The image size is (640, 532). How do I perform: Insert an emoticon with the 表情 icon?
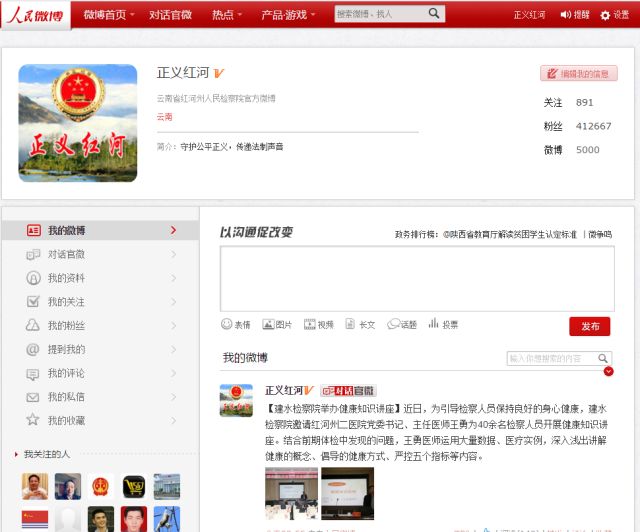(x=227, y=324)
